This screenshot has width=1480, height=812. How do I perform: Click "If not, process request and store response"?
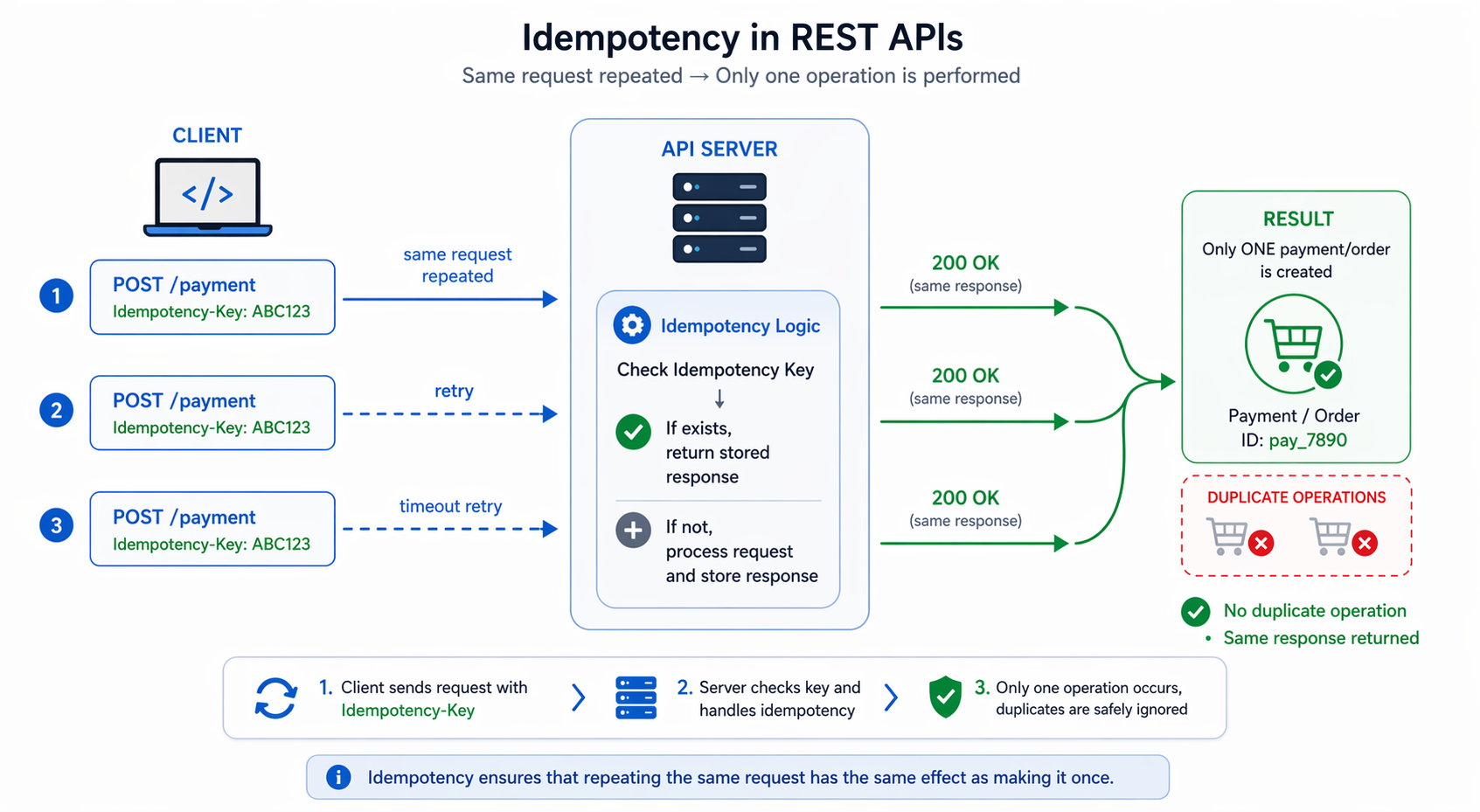(741, 552)
